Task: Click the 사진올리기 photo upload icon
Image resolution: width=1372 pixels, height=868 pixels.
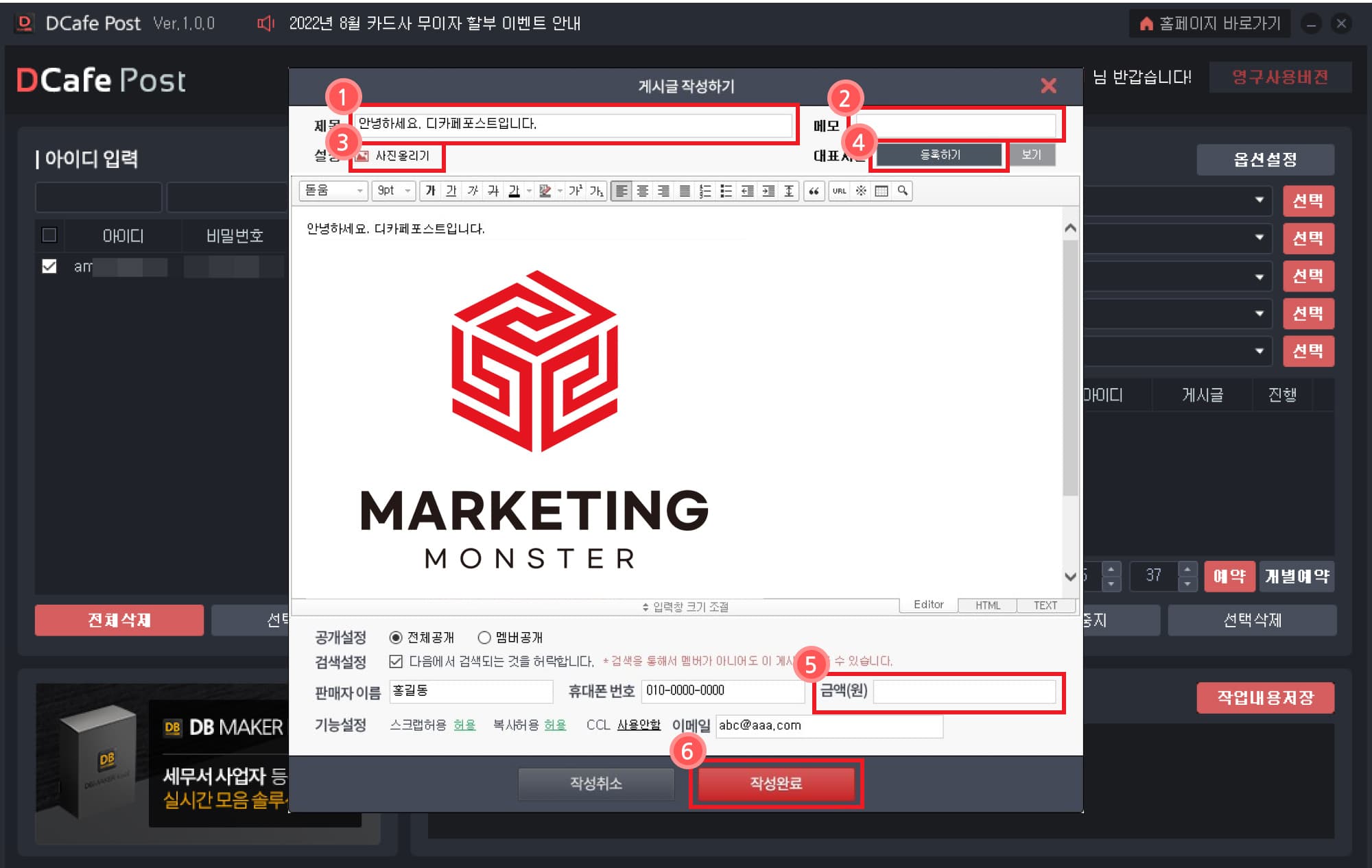Action: (362, 156)
